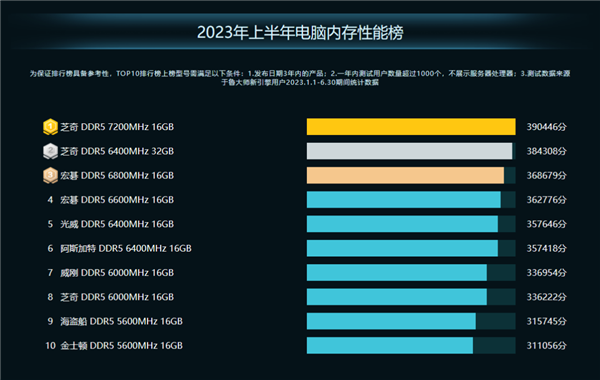This screenshot has height=380, width=600.
Task: Click the score 390446分
Action: coord(546,127)
